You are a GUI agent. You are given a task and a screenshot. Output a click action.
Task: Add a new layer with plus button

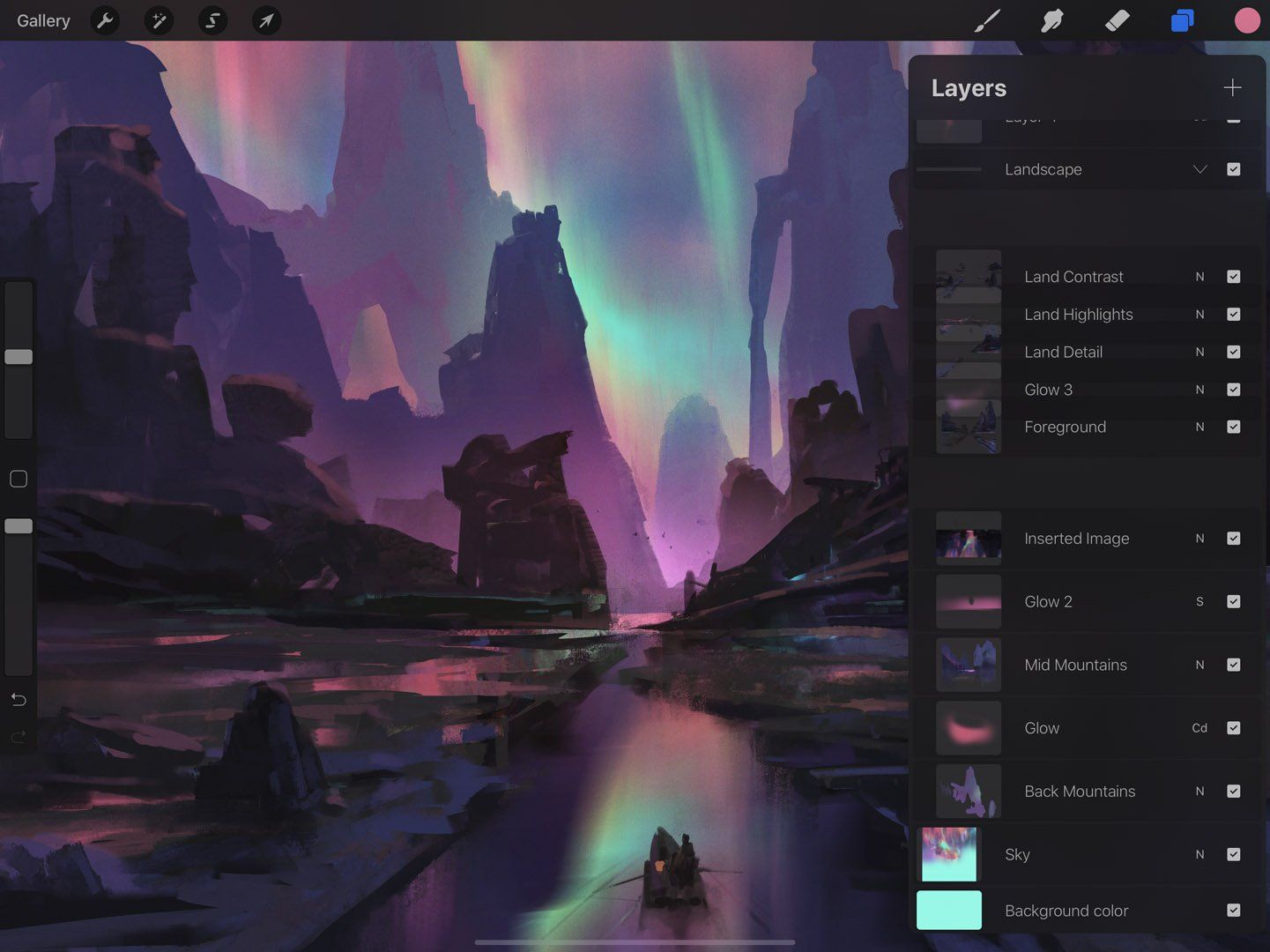pyautogui.click(x=1231, y=87)
